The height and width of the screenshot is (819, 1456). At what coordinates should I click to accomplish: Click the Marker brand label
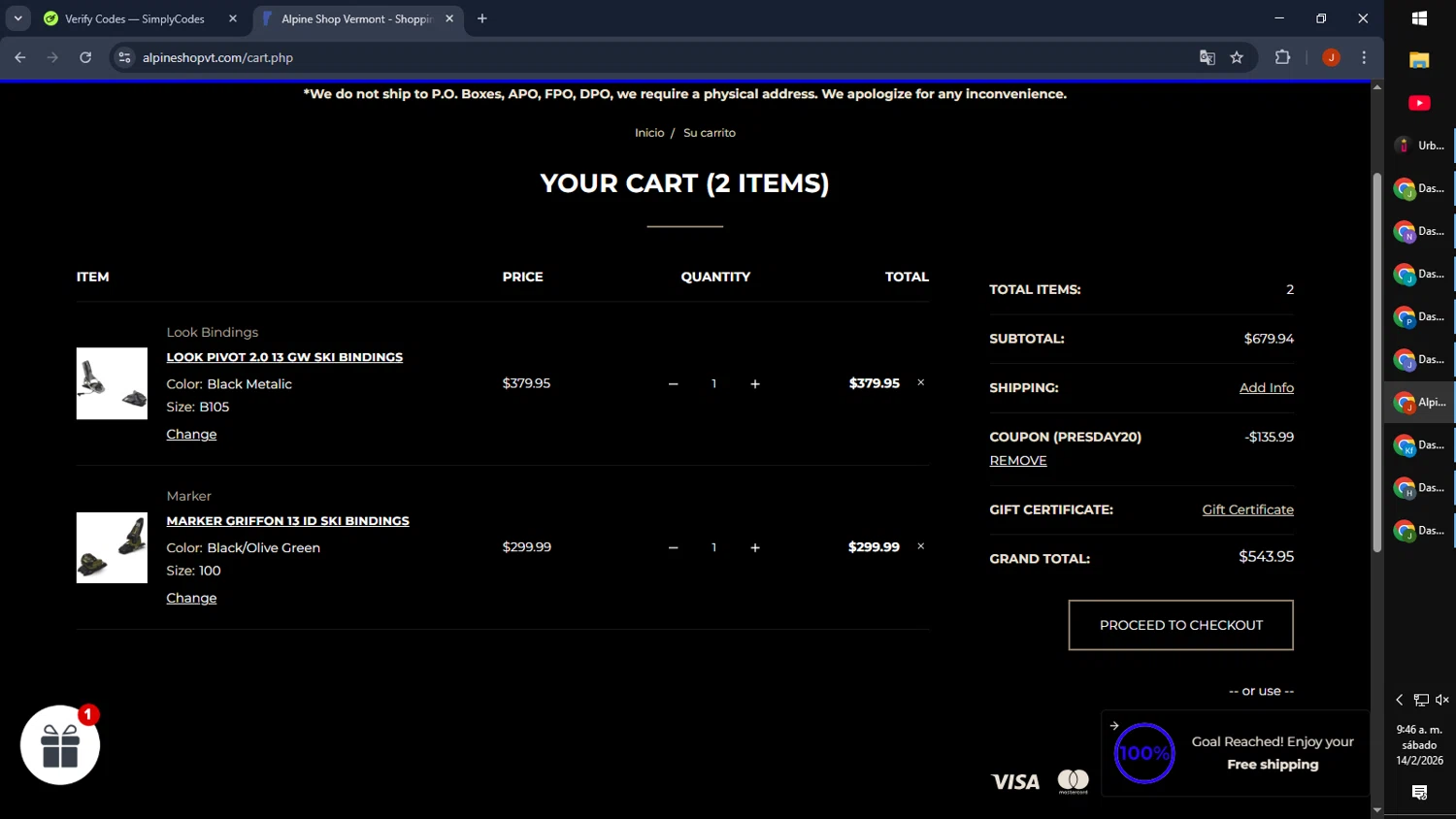(x=188, y=496)
